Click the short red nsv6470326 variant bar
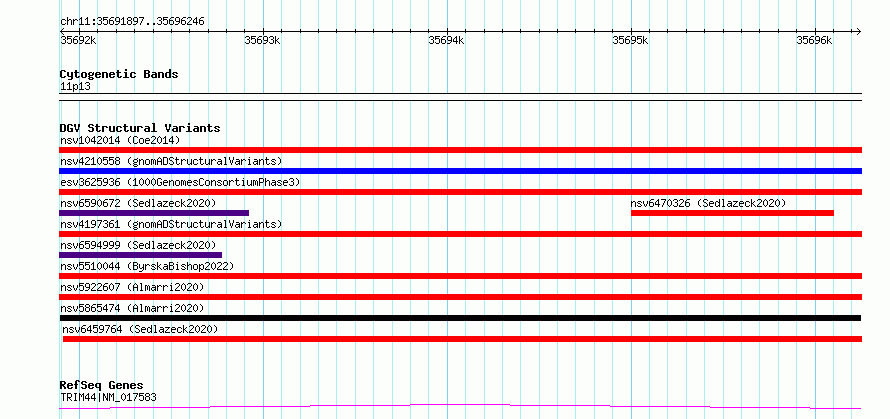The image size is (890, 419). 732,213
